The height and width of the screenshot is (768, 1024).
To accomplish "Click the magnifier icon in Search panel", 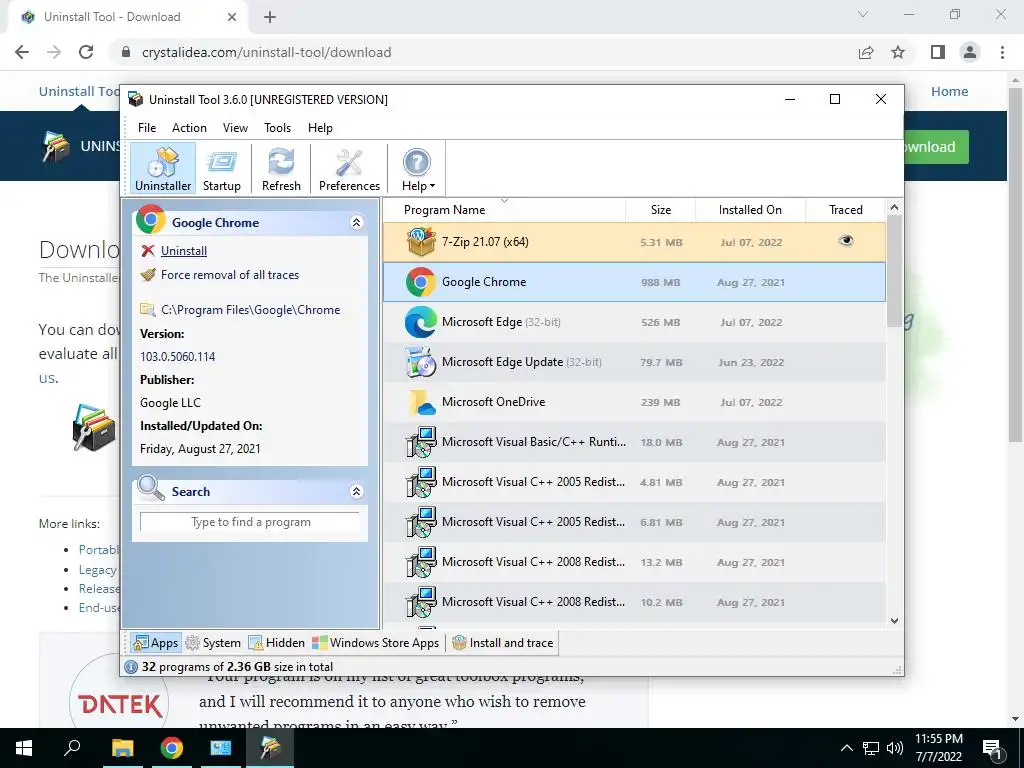I will (x=151, y=488).
